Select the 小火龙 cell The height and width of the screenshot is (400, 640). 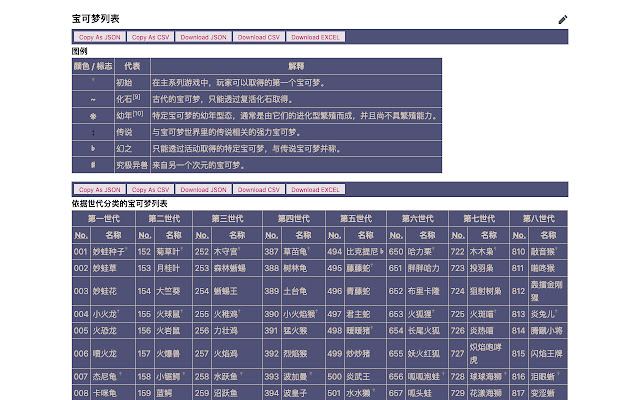113,314
